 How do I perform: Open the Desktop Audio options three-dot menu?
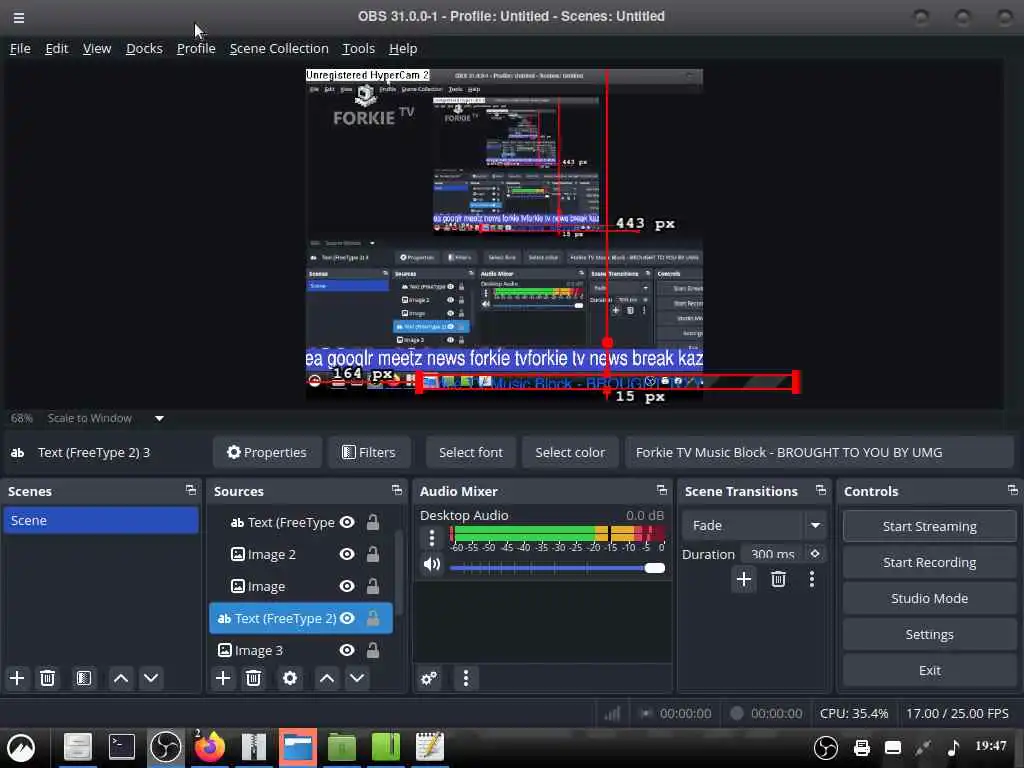pyautogui.click(x=432, y=537)
